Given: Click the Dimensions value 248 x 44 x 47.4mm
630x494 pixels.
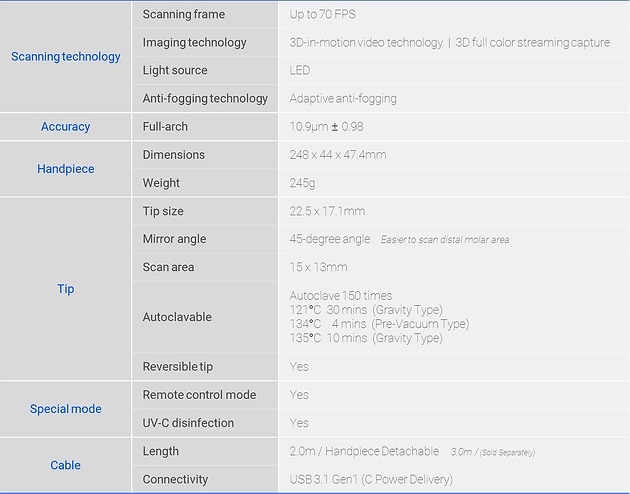Looking at the screenshot, I should 338,155.
